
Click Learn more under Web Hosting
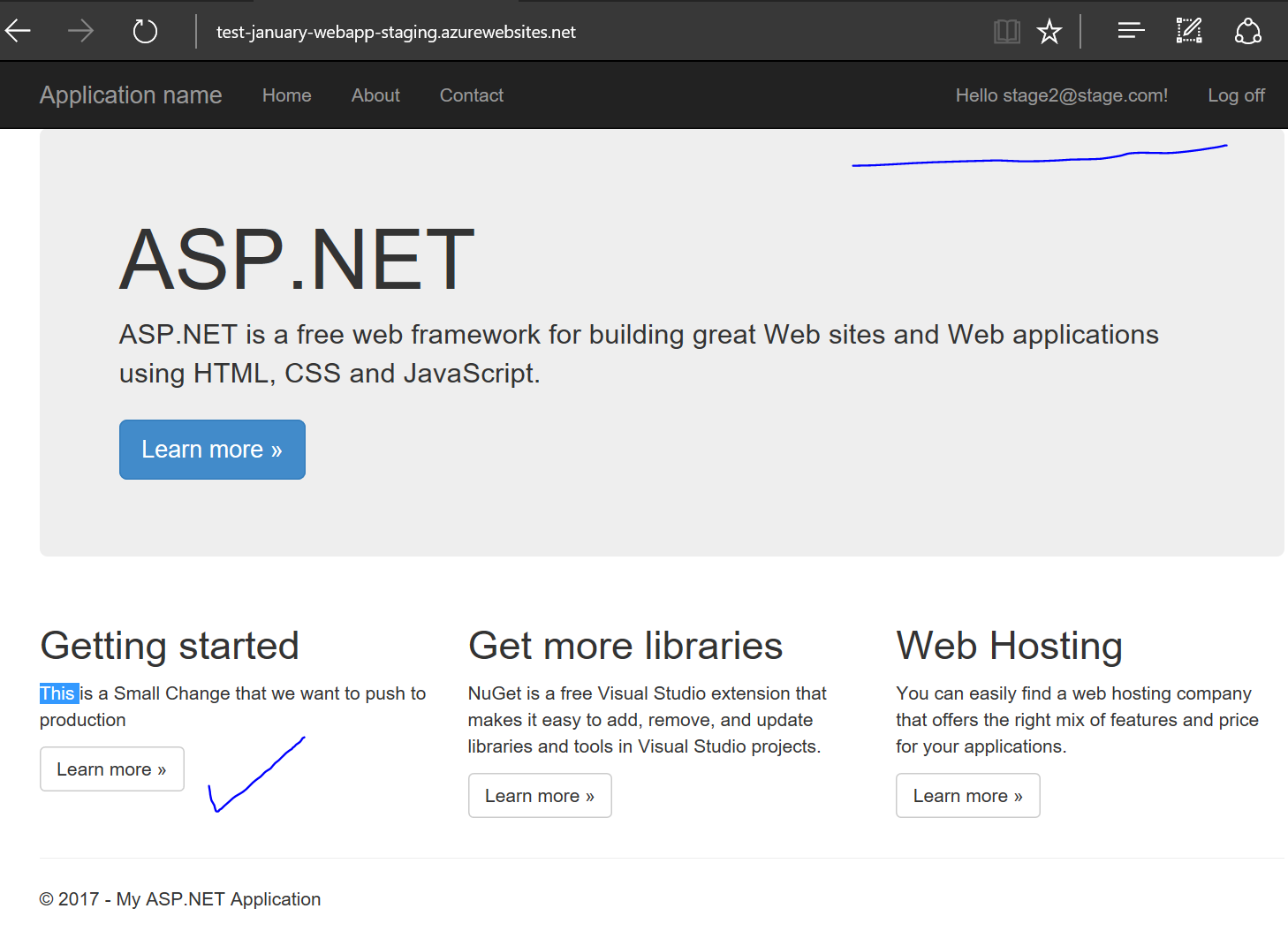[968, 796]
